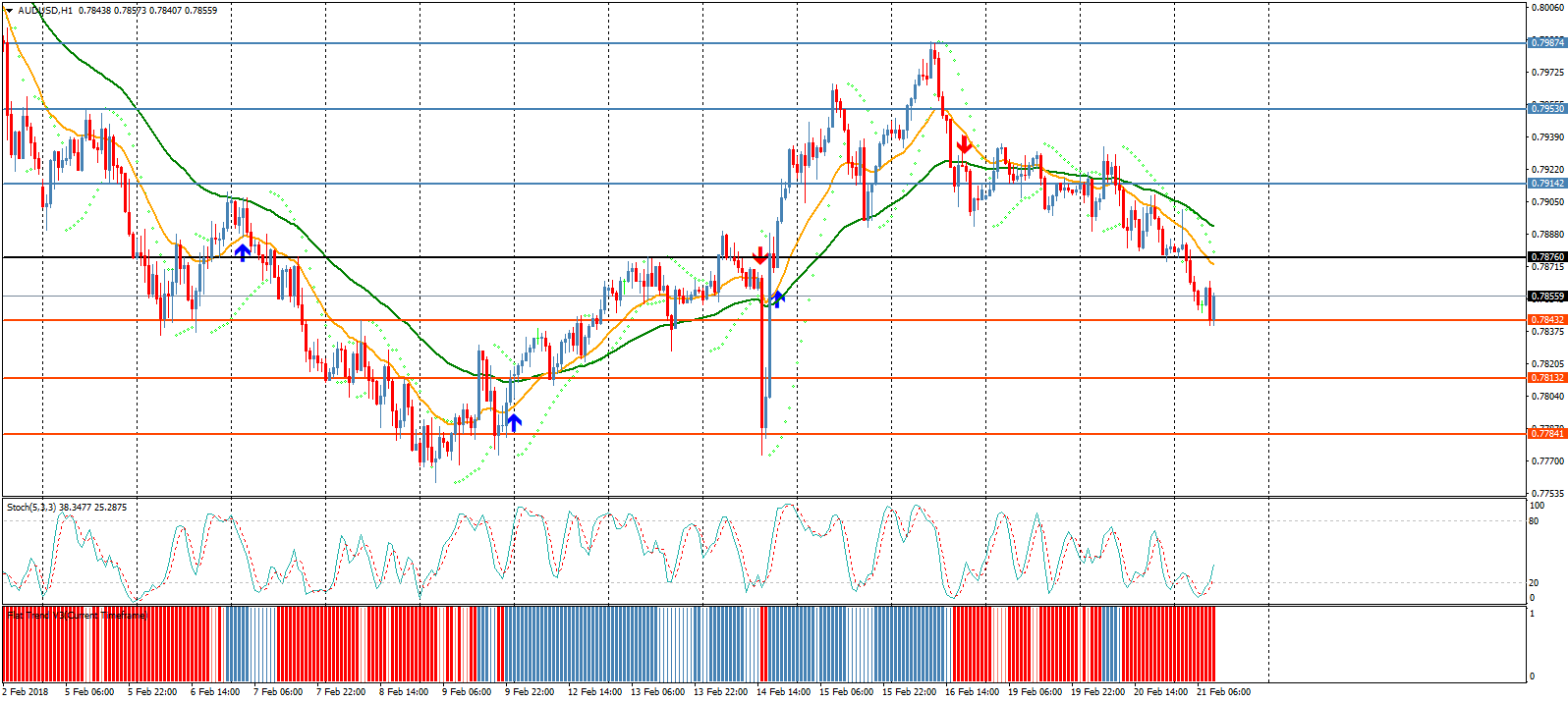Image resolution: width=1568 pixels, height=703 pixels.
Task: Click the AUDUSD,H1 chart title text
Action: coord(45,10)
